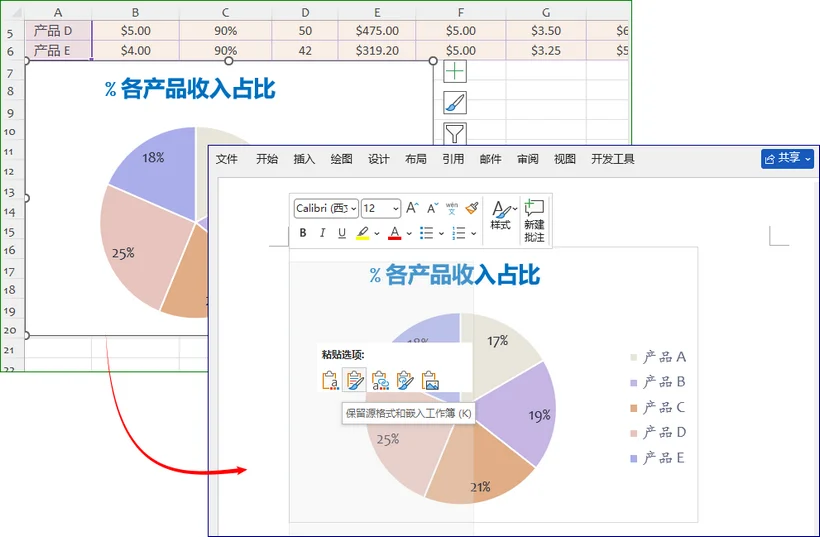Apply numbered list formatting
The height and width of the screenshot is (537, 820).
[x=459, y=233]
